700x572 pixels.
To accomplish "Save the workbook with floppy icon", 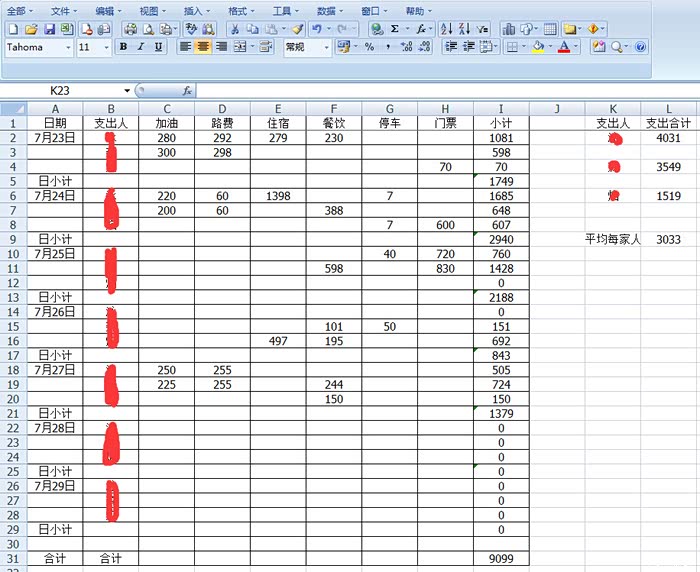I will [49, 29].
